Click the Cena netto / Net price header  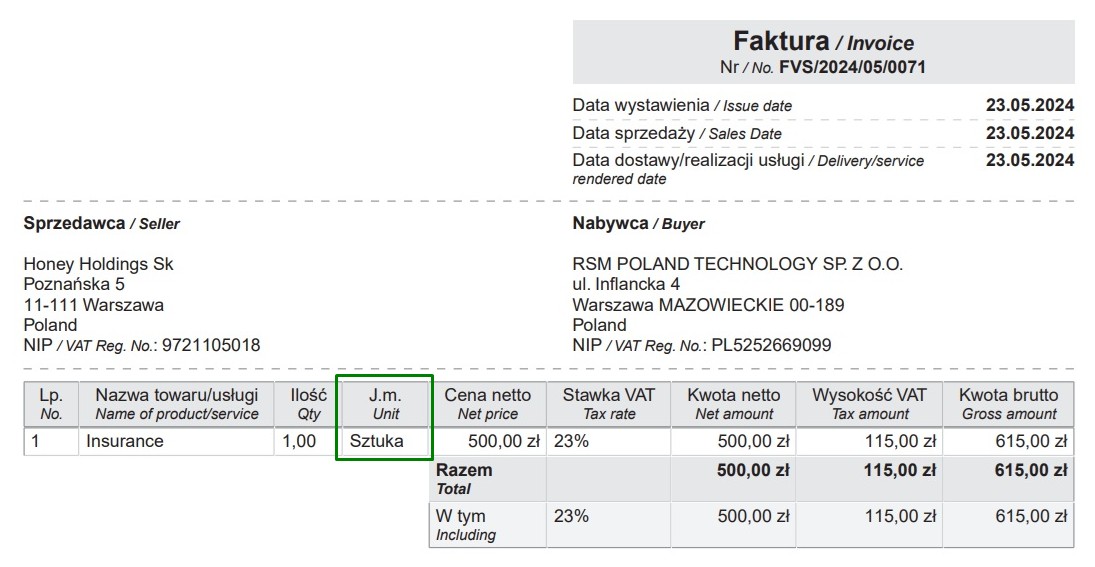coord(488,403)
